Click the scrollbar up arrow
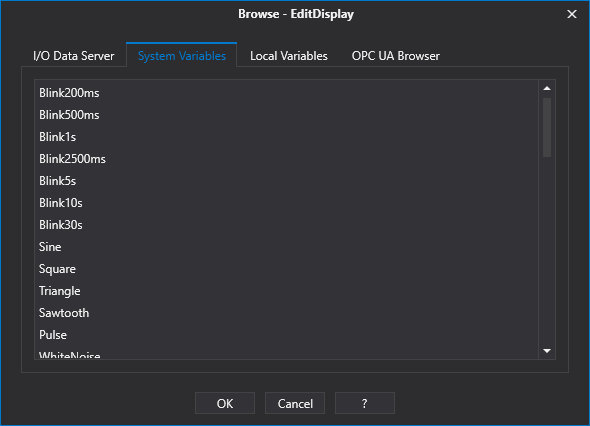Image resolution: width=590 pixels, height=426 pixels. pyautogui.click(x=547, y=88)
